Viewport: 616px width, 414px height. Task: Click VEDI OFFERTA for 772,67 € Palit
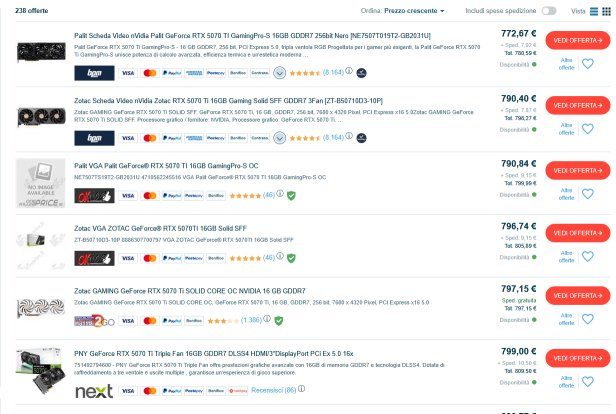tap(578, 40)
